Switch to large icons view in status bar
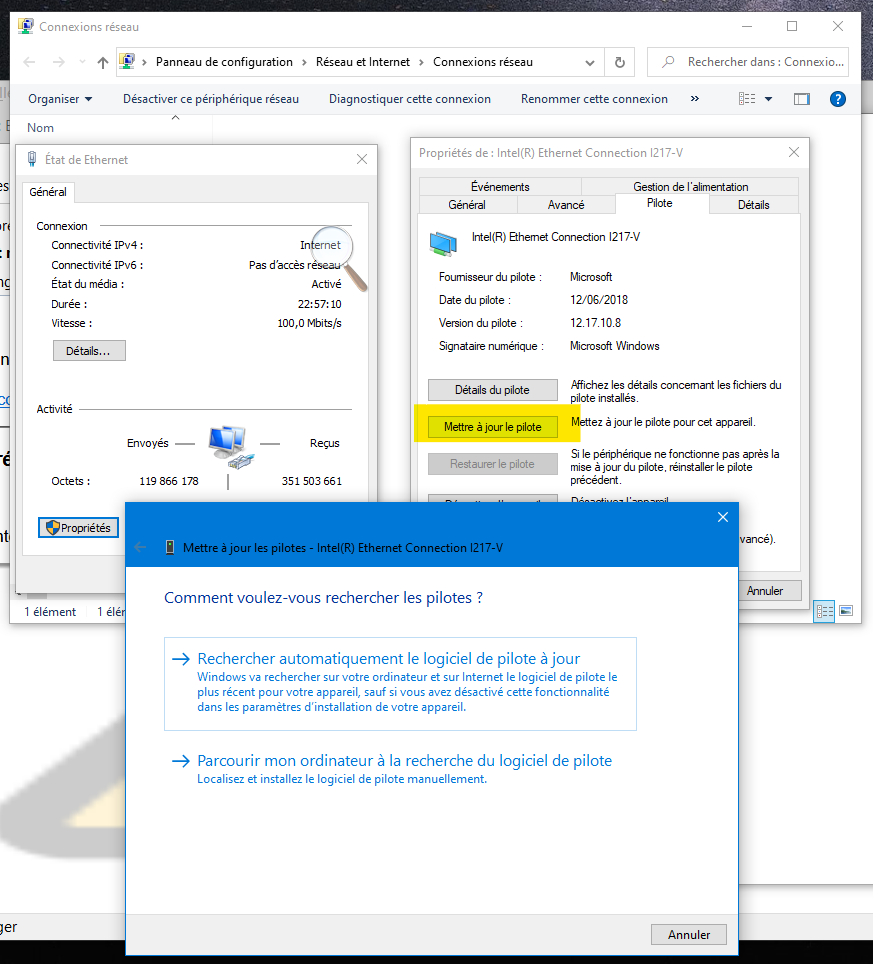 [x=846, y=611]
